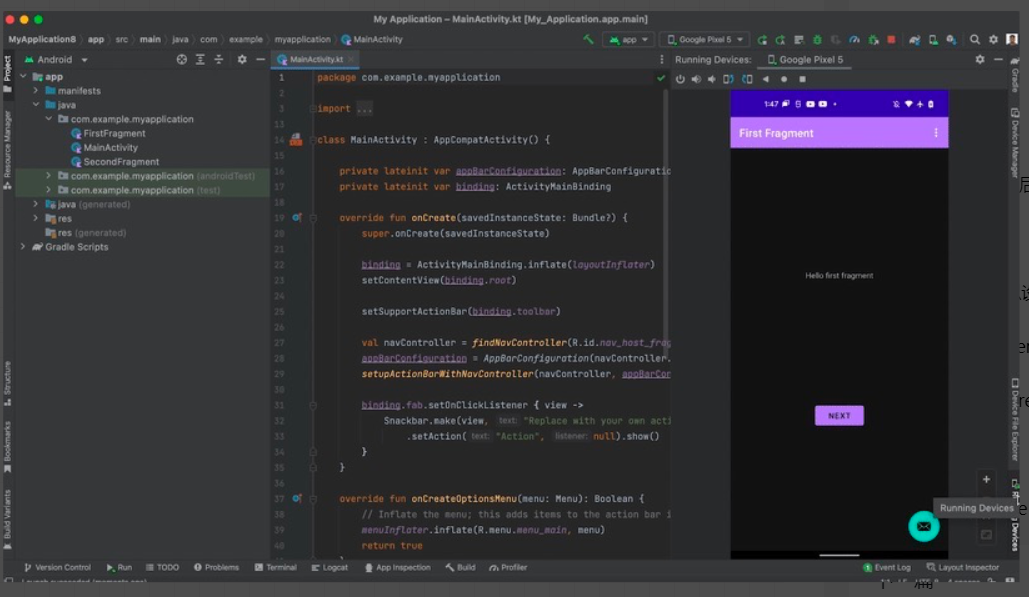1029x597 pixels.
Task: Click the Search Everywhere magnifier icon
Action: pyautogui.click(x=975, y=39)
